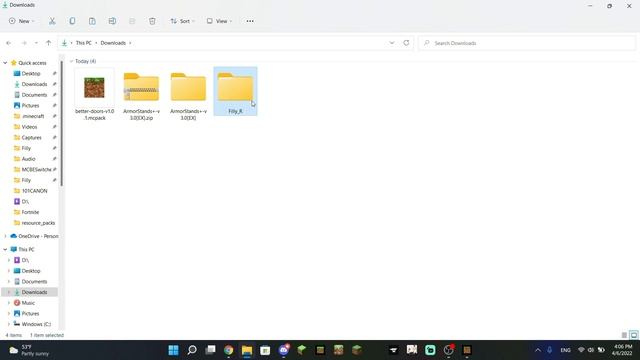
Task: Show hidden system tray icons
Action: pyautogui.click(x=538, y=350)
